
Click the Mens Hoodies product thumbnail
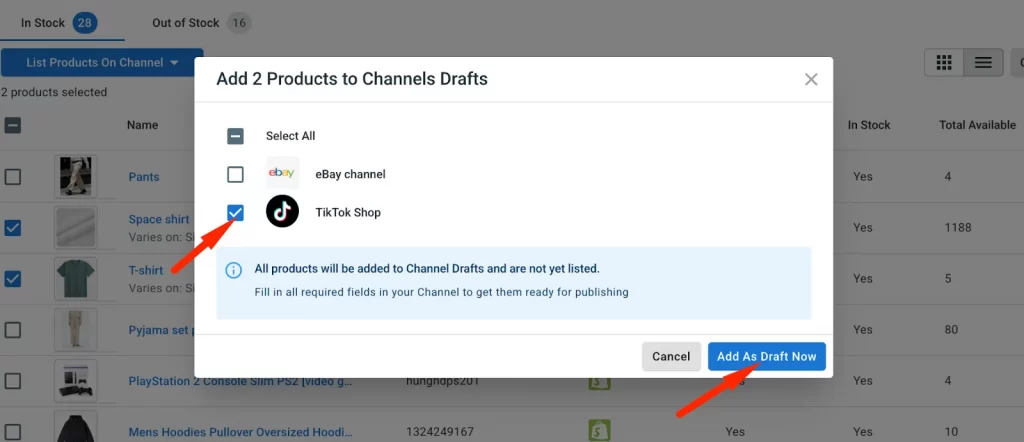point(76,426)
